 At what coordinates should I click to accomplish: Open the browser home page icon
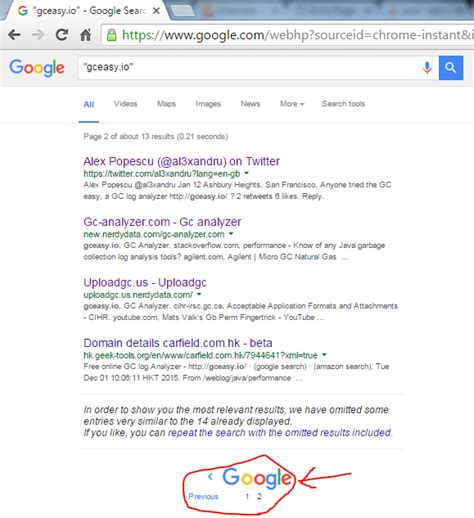click(x=86, y=35)
